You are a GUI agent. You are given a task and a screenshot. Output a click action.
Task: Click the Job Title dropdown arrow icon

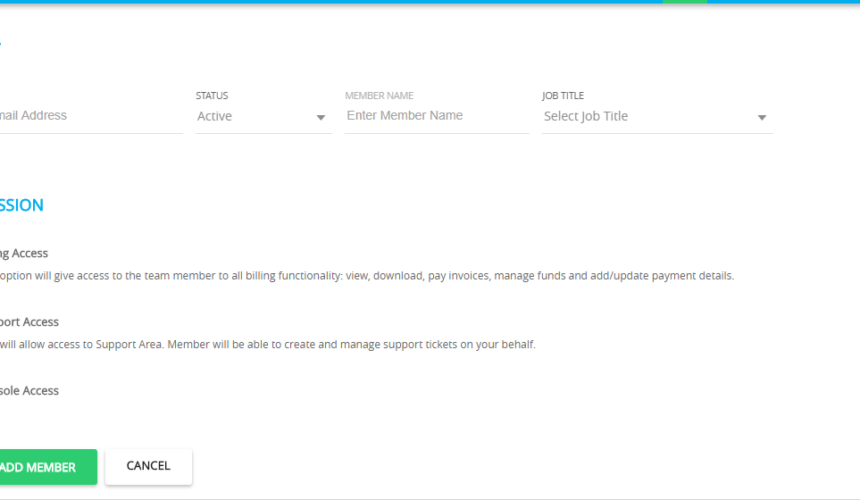(762, 117)
